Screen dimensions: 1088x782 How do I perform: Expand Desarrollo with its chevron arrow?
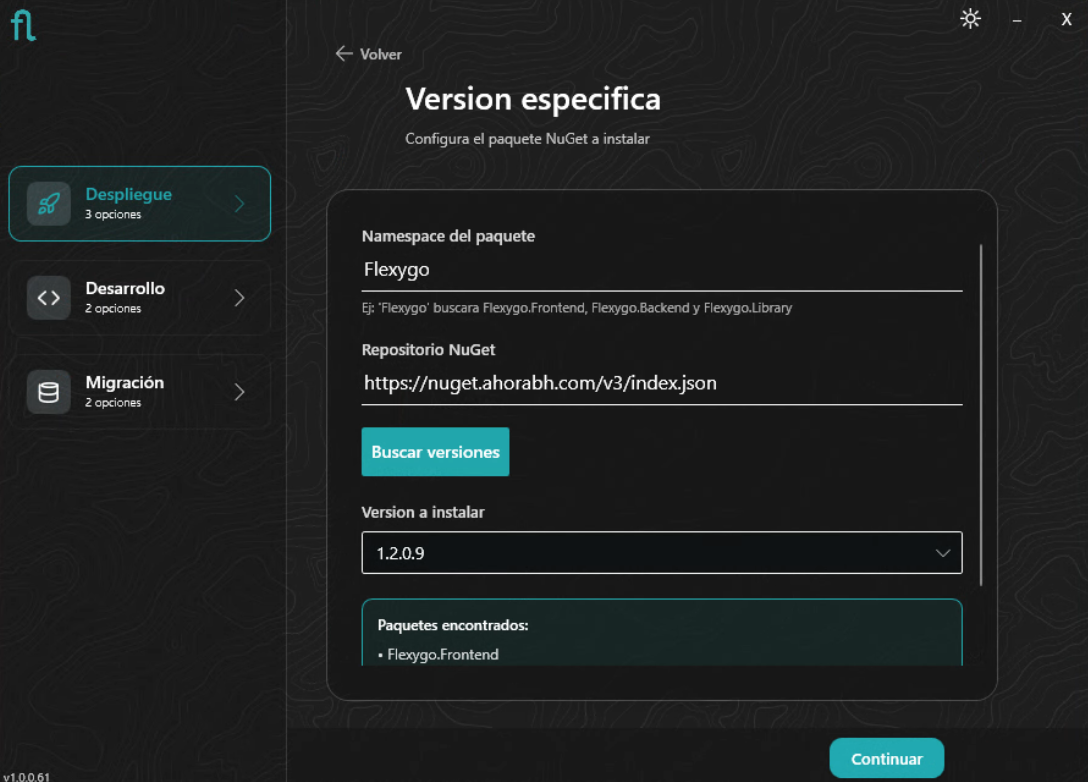[x=239, y=298]
